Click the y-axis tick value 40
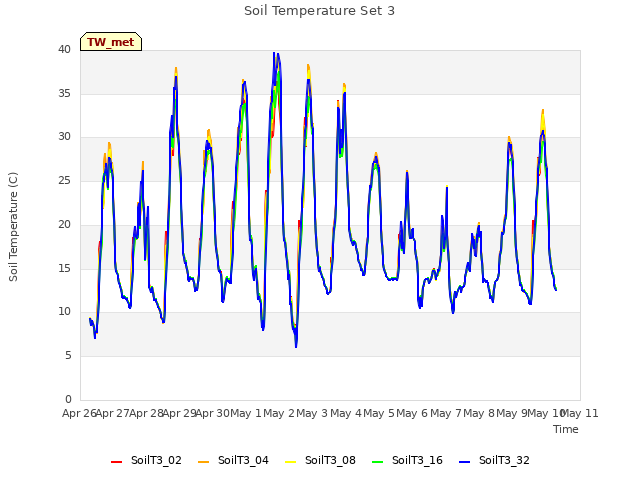640x480 pixels. tap(64, 49)
